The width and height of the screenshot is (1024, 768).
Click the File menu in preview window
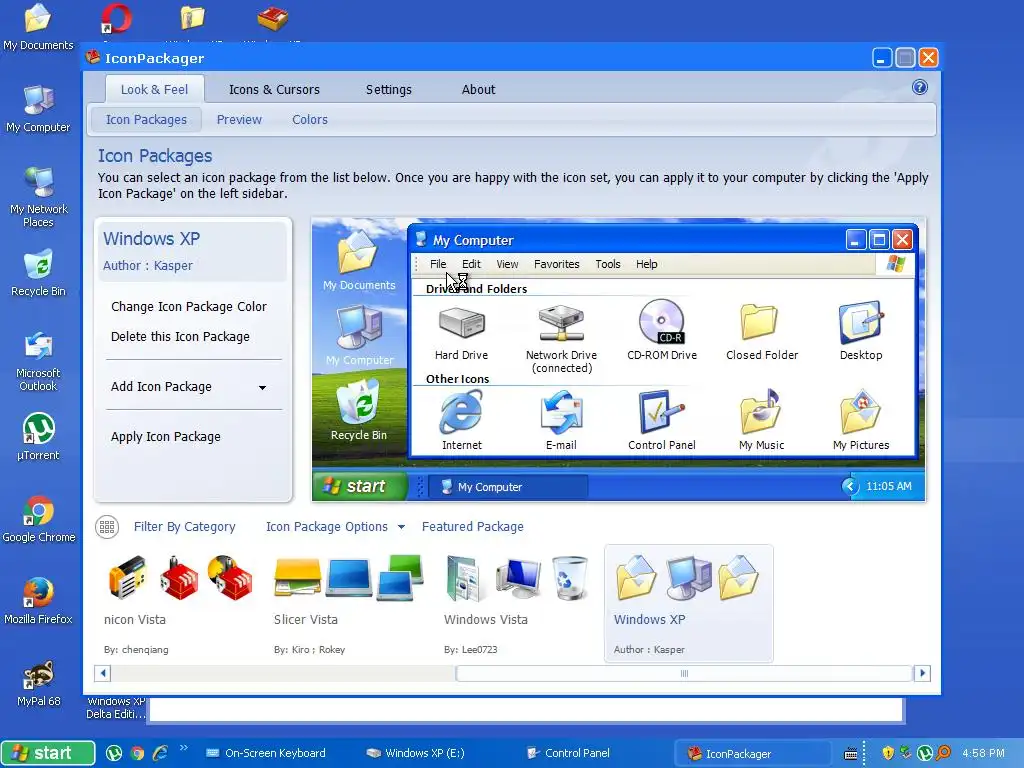438,264
